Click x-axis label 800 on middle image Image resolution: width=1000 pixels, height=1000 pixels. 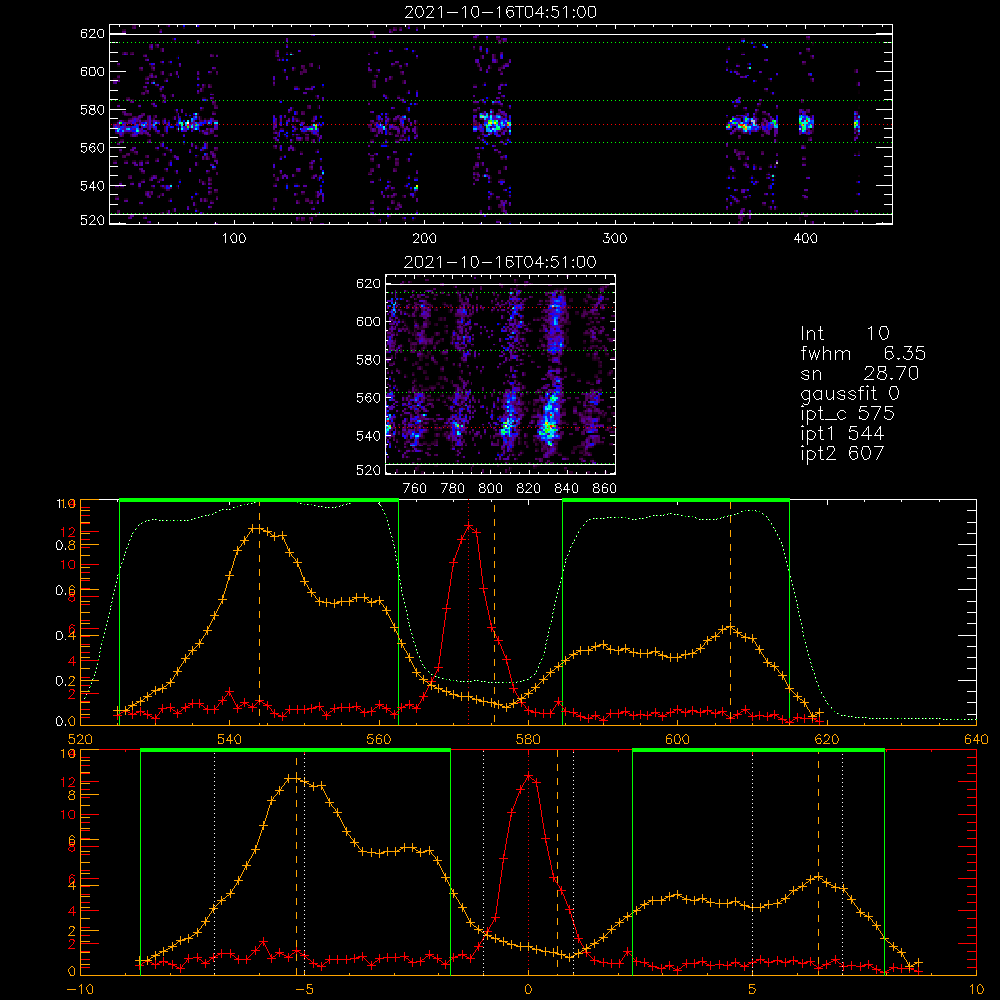tap(490, 489)
